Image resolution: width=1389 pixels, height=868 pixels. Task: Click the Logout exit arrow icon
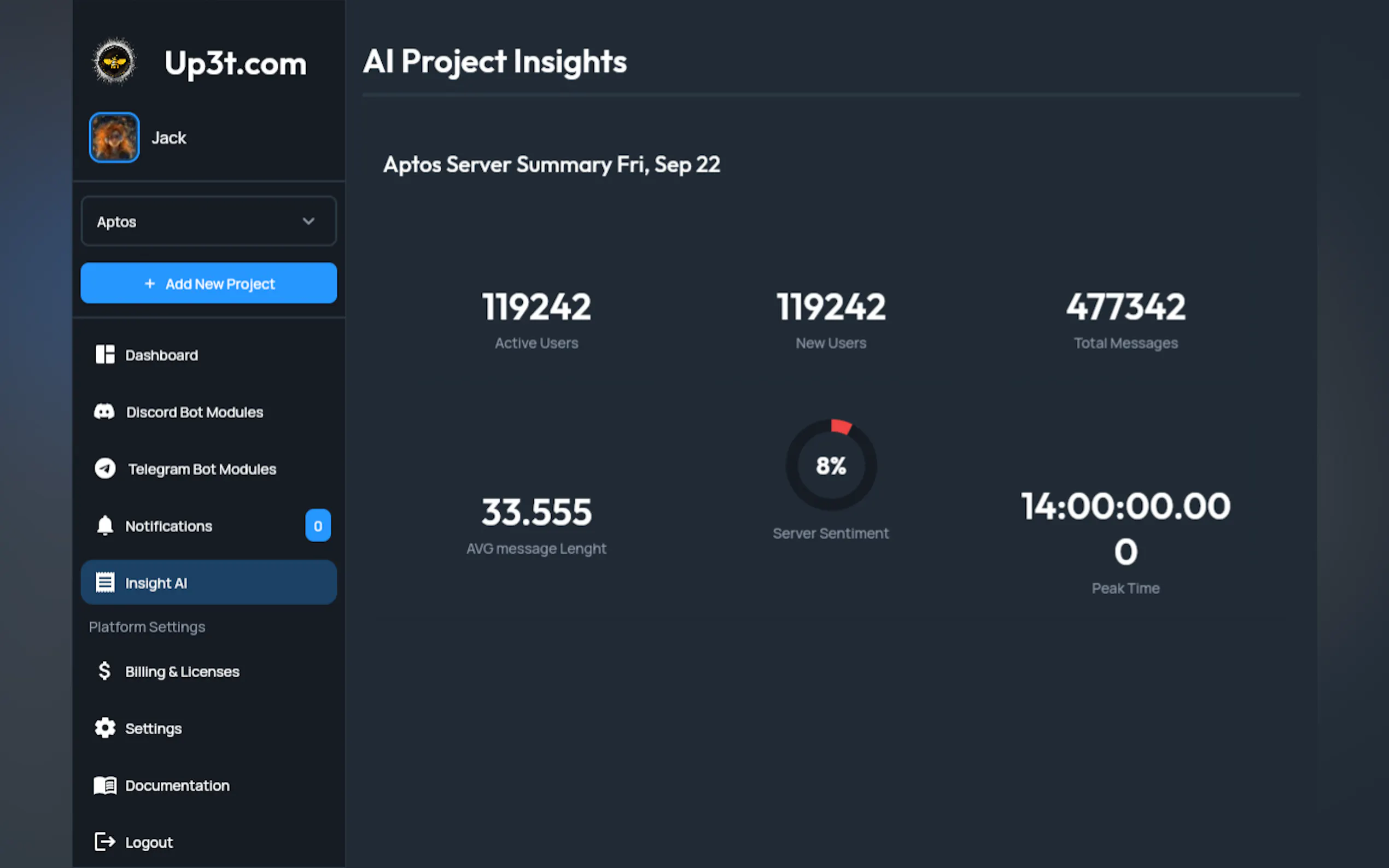(x=104, y=842)
